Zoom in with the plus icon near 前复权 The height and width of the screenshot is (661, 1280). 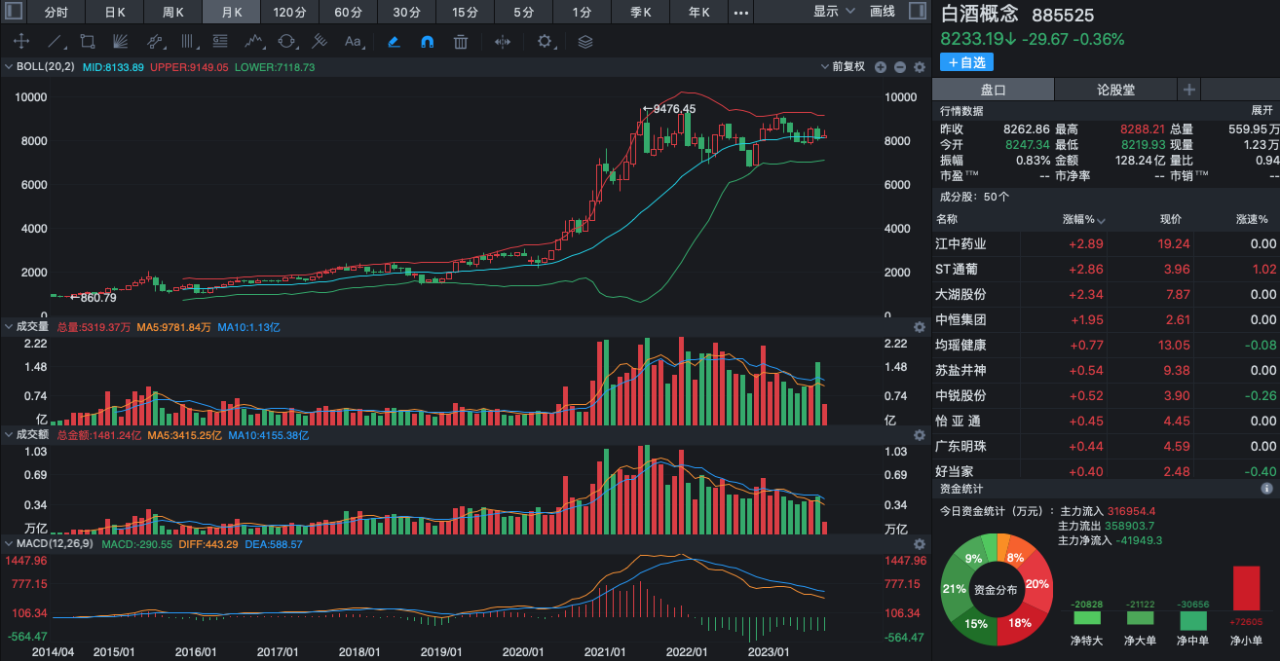click(881, 67)
